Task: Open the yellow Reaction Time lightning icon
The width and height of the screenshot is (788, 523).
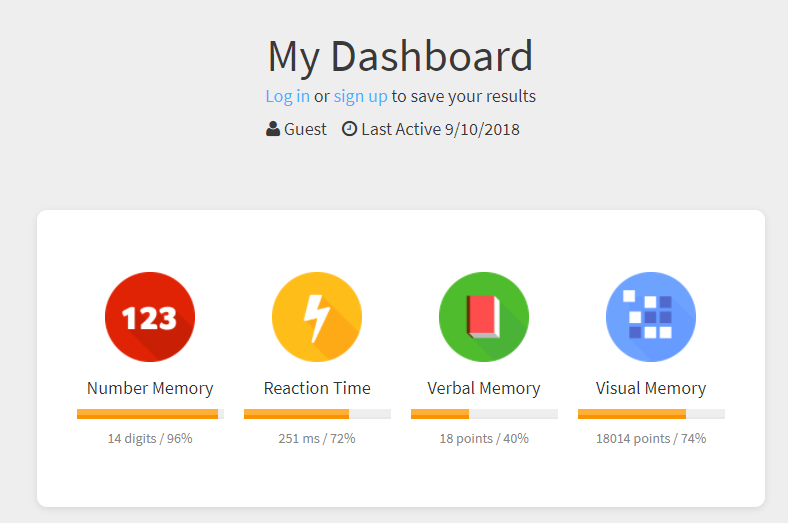Action: [x=317, y=317]
